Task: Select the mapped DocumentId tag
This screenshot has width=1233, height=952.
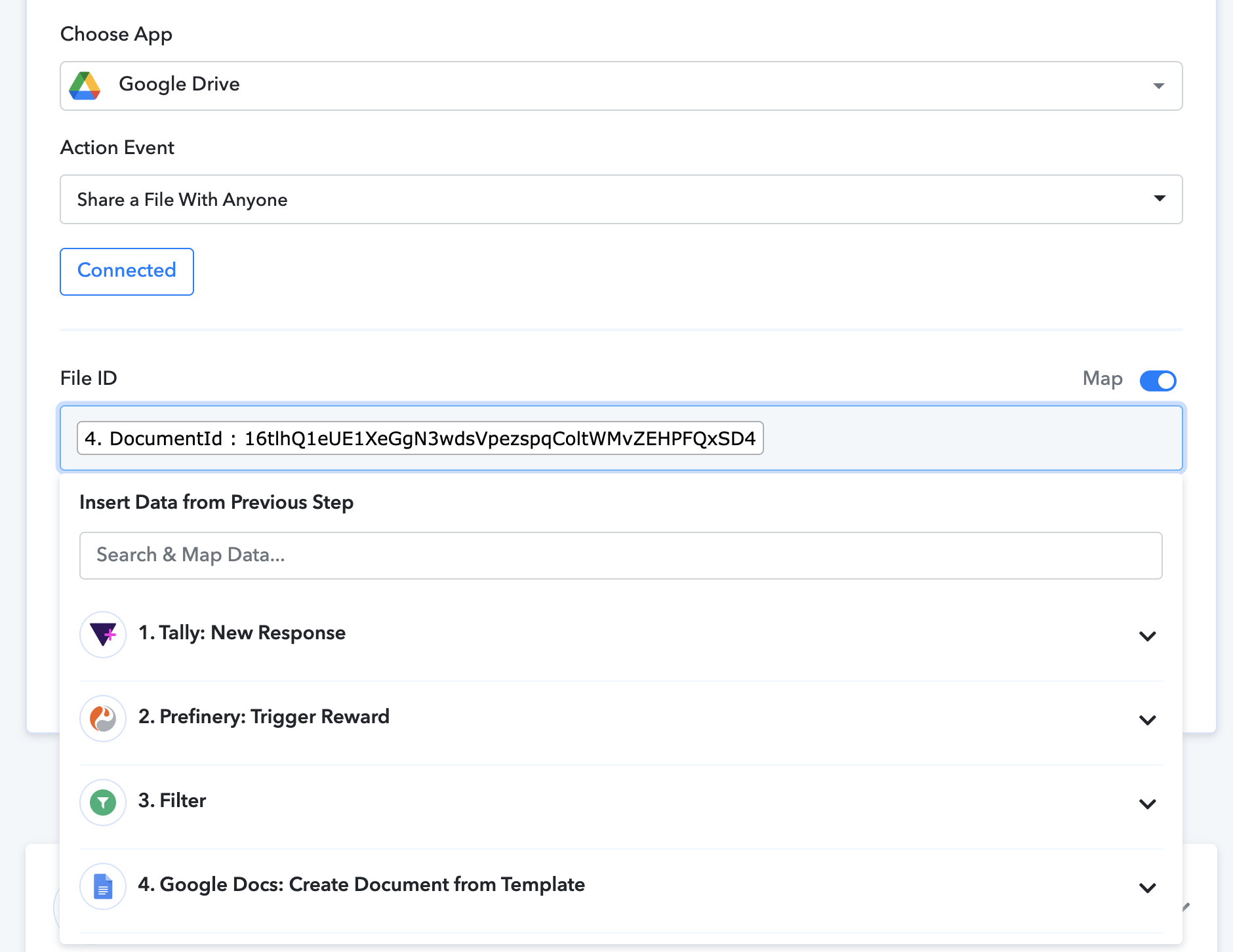Action: (x=420, y=438)
